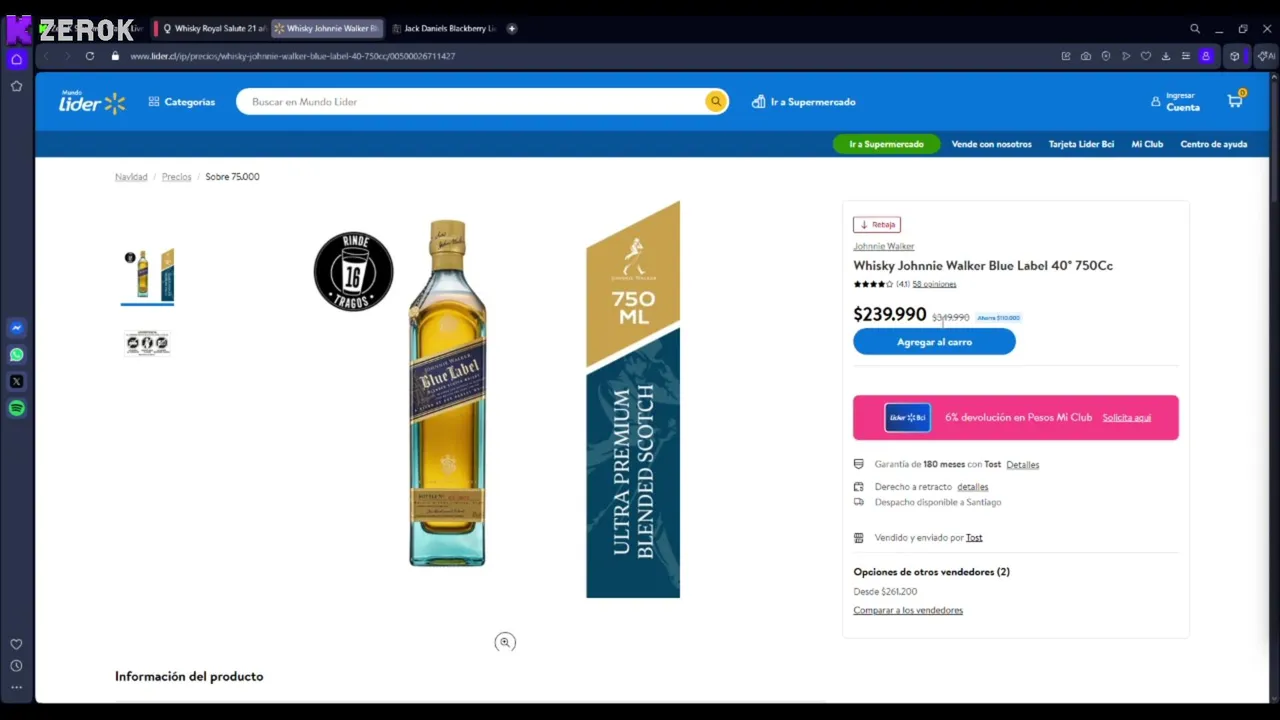1280x720 pixels.
Task: Open WhatsApp in the browser sidebar
Action: pos(16,355)
